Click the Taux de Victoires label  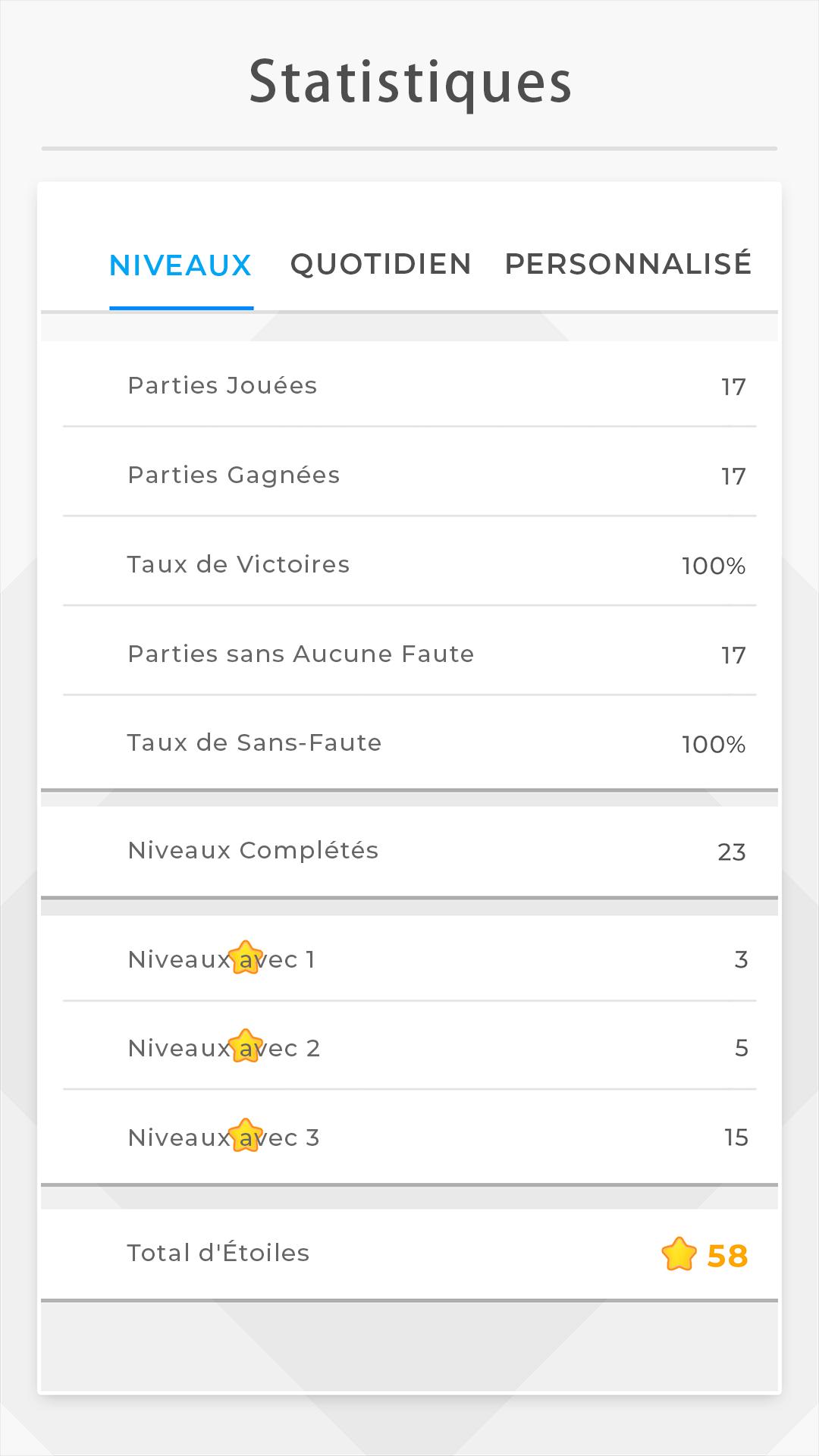point(238,564)
